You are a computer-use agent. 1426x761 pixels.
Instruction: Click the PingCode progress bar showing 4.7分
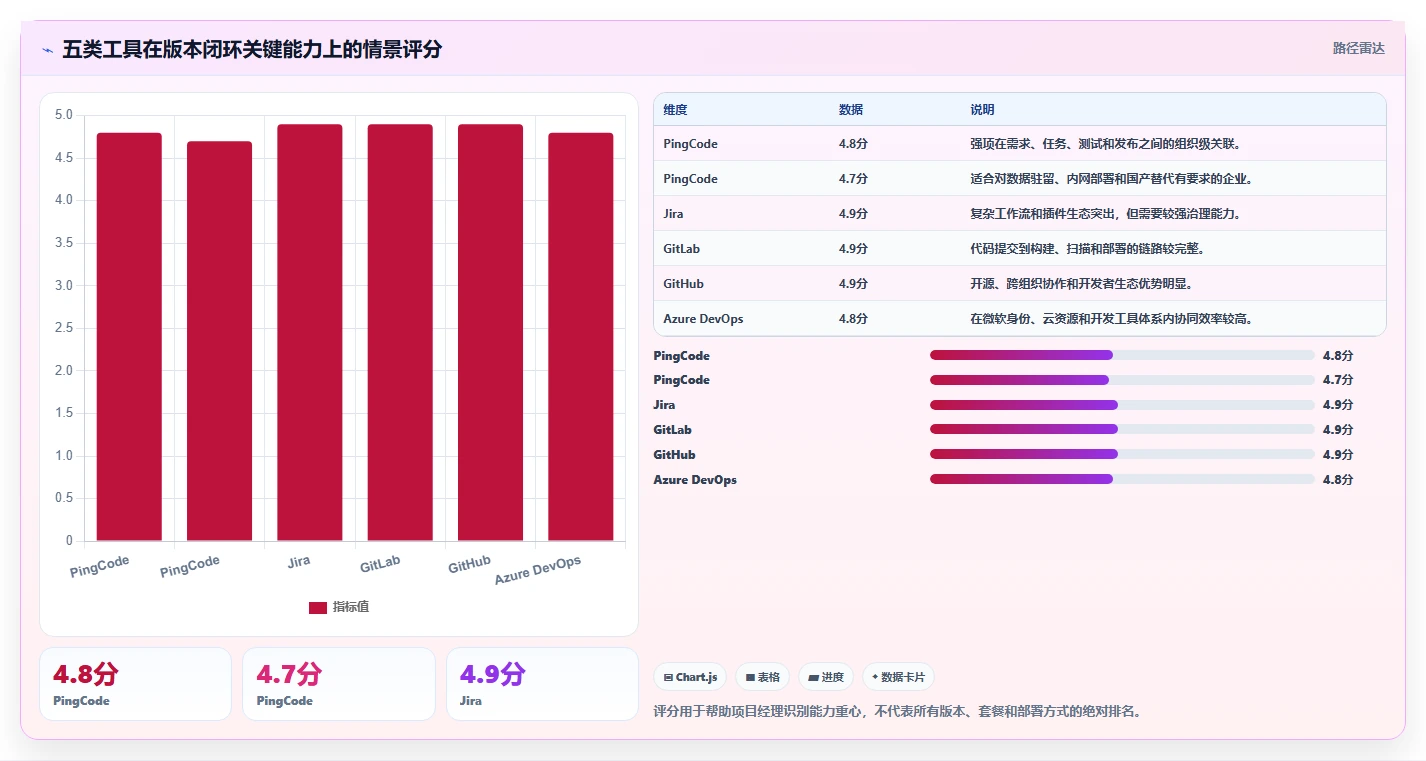(1122, 380)
